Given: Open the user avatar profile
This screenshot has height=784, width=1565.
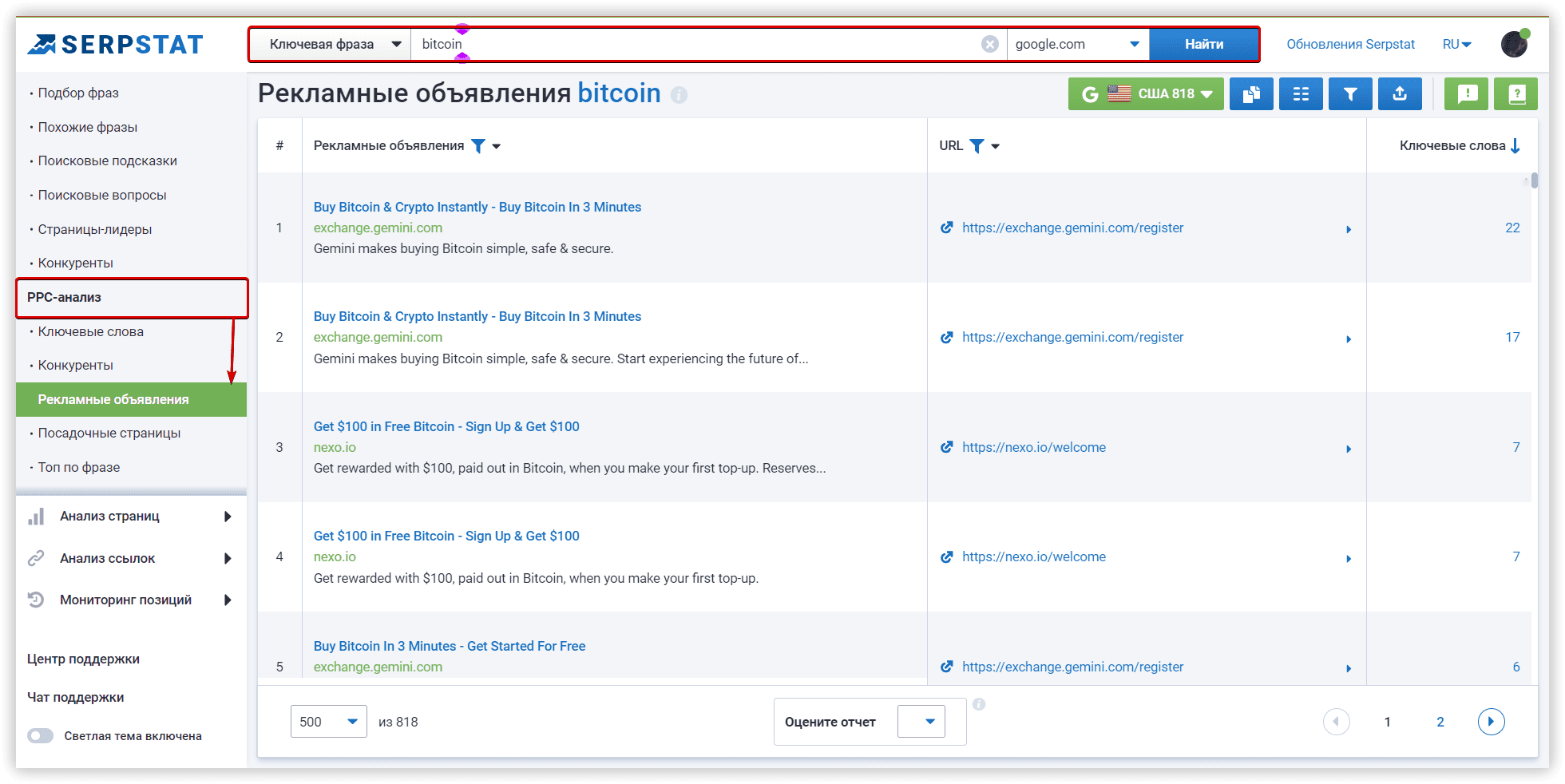Looking at the screenshot, I should [x=1514, y=44].
